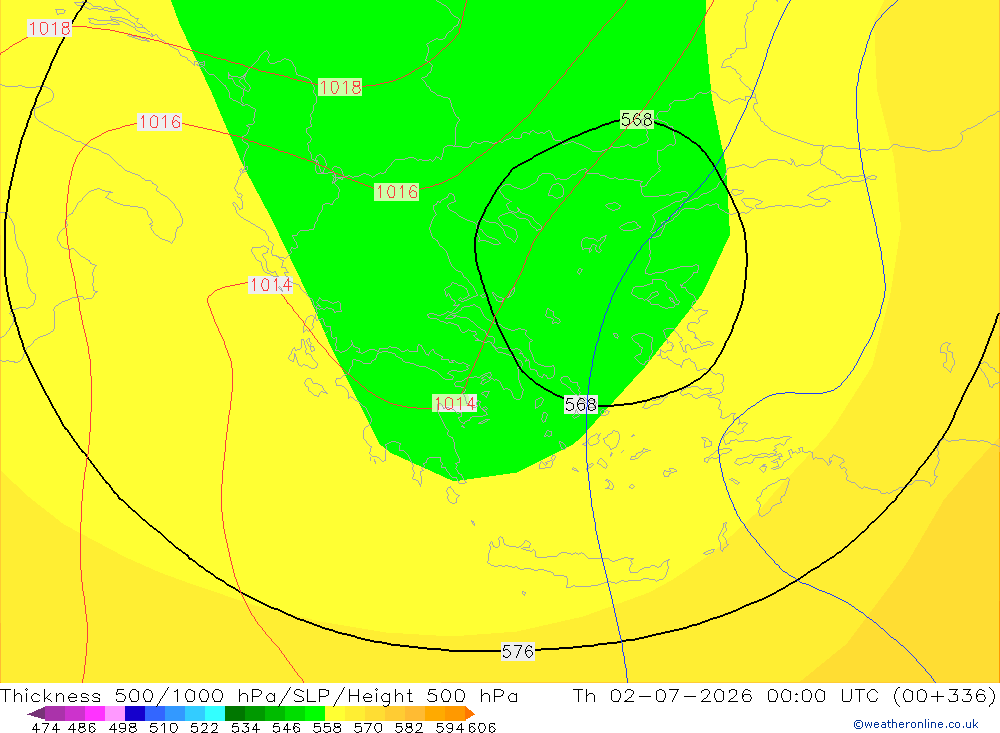
Task: Click the 582 legend value
Action: point(409,727)
